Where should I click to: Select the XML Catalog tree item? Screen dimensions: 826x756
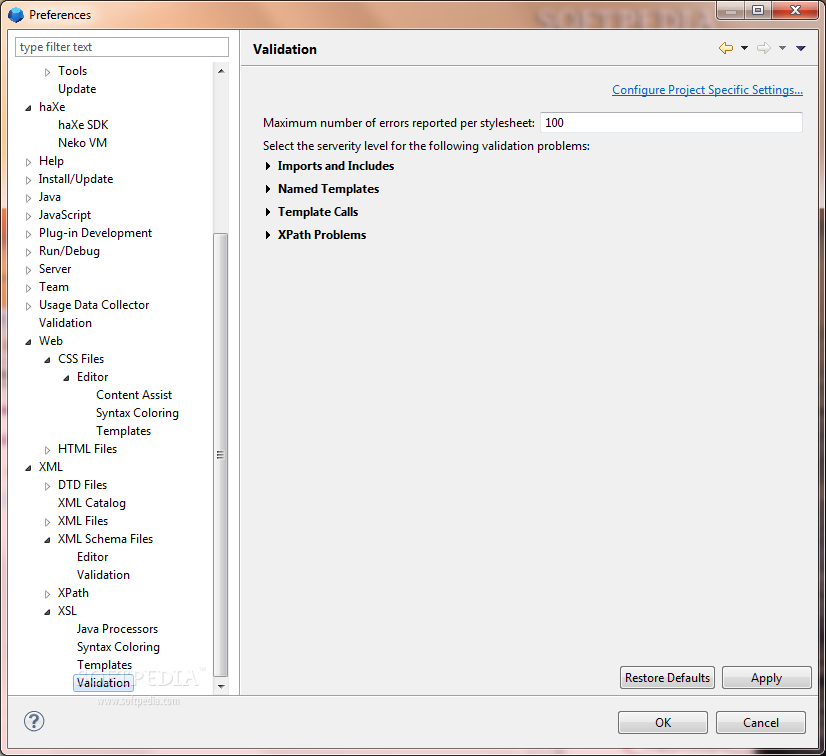pos(92,503)
